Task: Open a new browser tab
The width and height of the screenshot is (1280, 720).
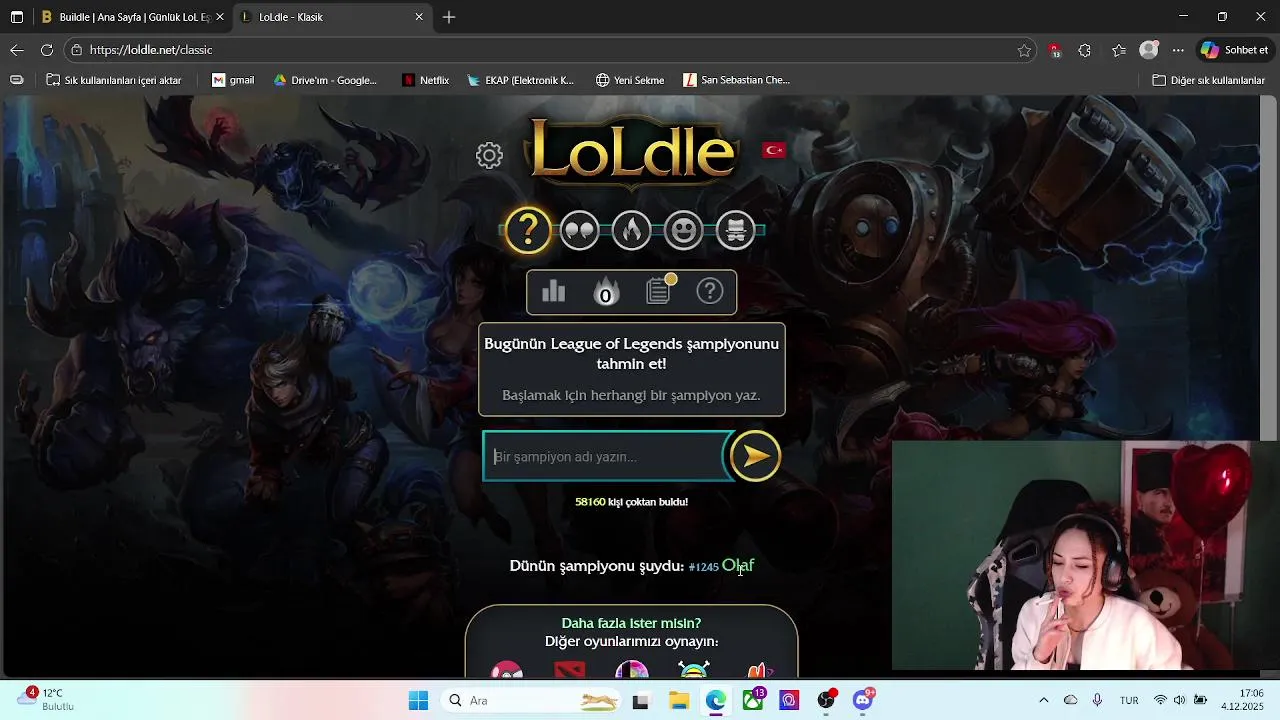Action: 449,17
